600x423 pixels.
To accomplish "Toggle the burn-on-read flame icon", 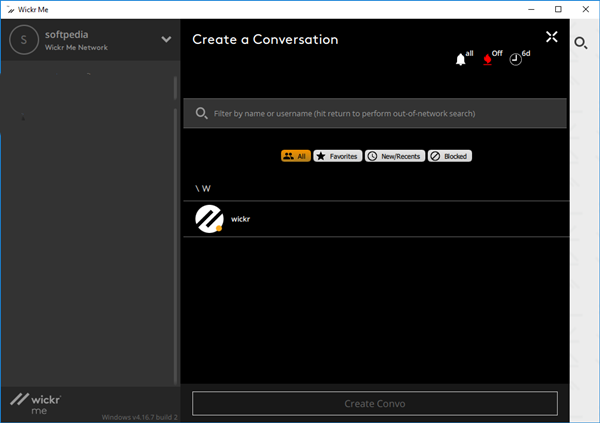I will pos(488,60).
